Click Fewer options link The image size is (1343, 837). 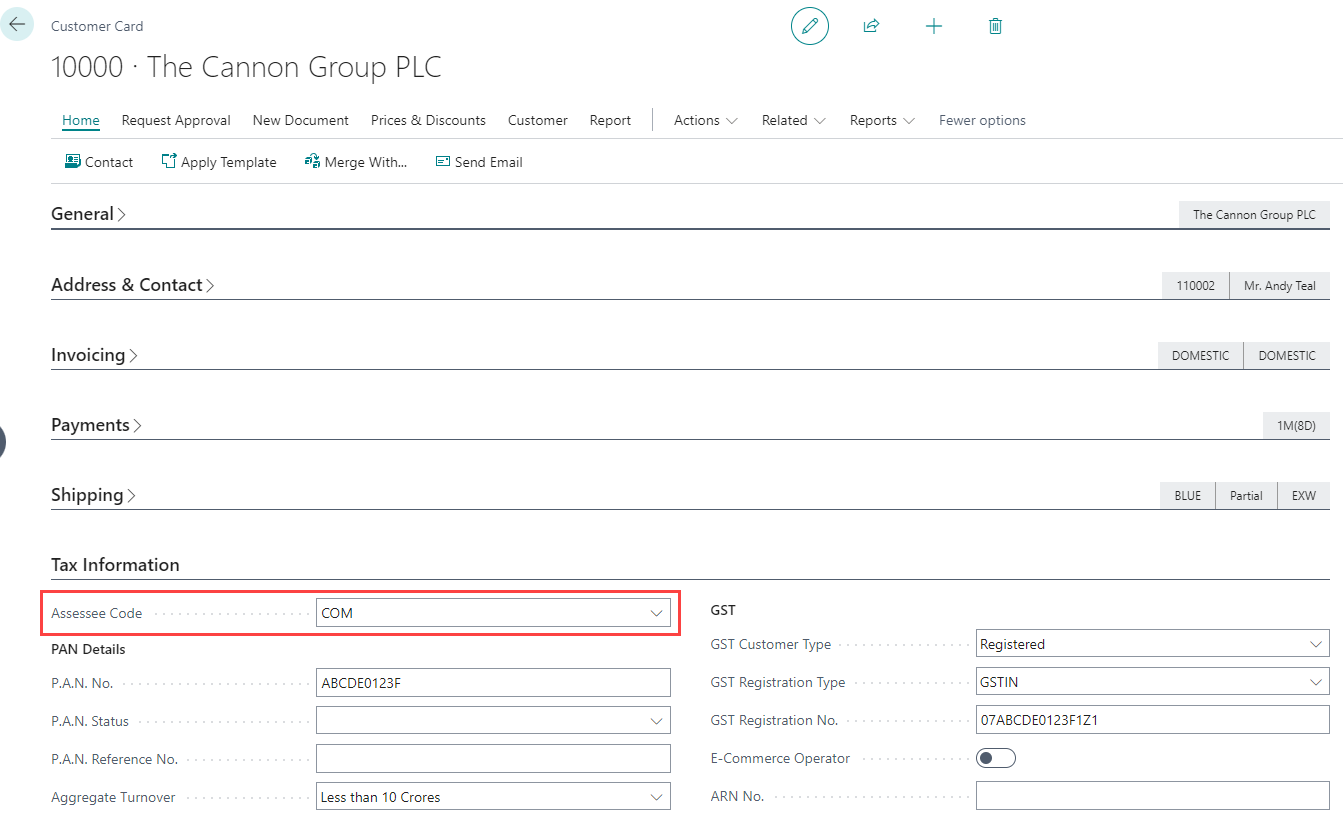[x=982, y=120]
